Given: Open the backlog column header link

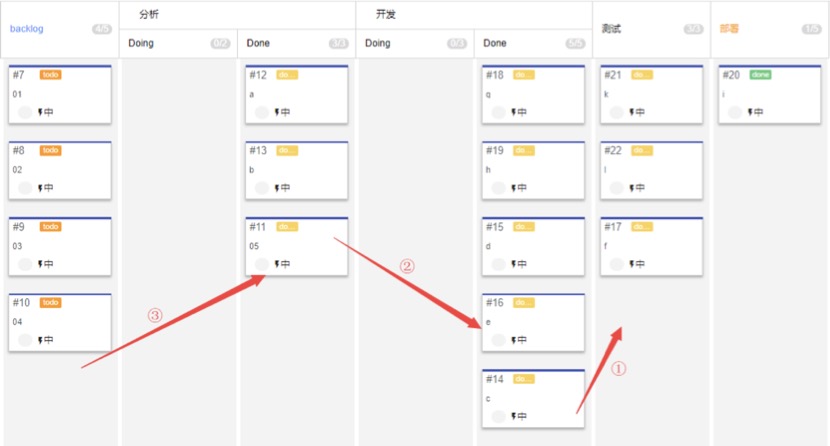Looking at the screenshot, I should [26, 29].
